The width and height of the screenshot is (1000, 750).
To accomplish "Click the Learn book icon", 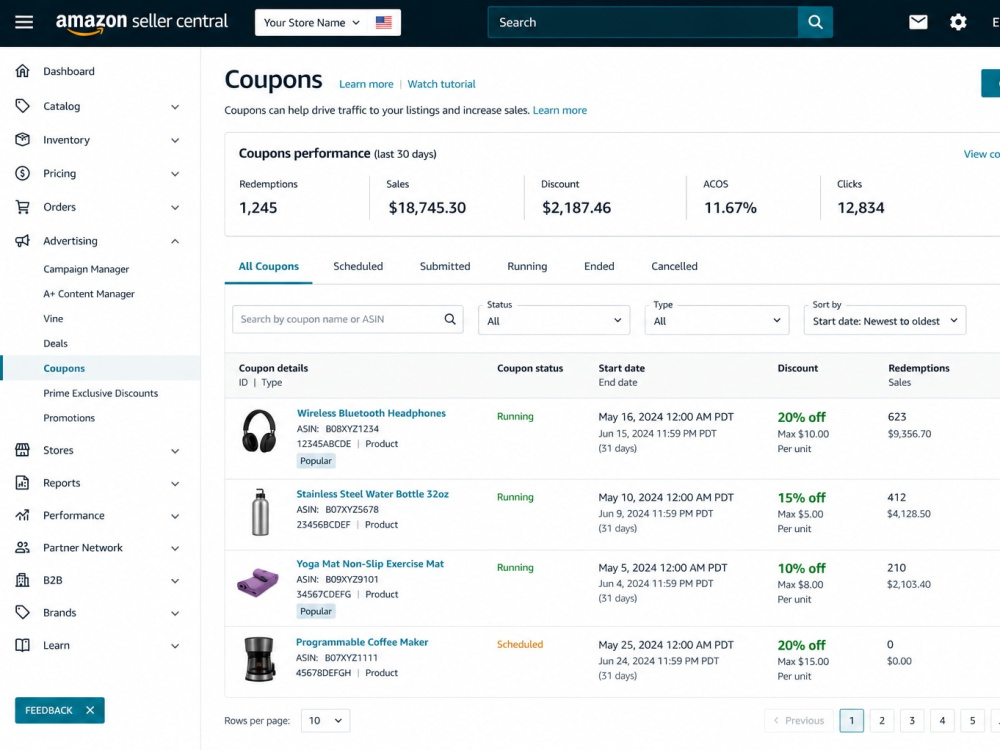I will (x=22, y=645).
